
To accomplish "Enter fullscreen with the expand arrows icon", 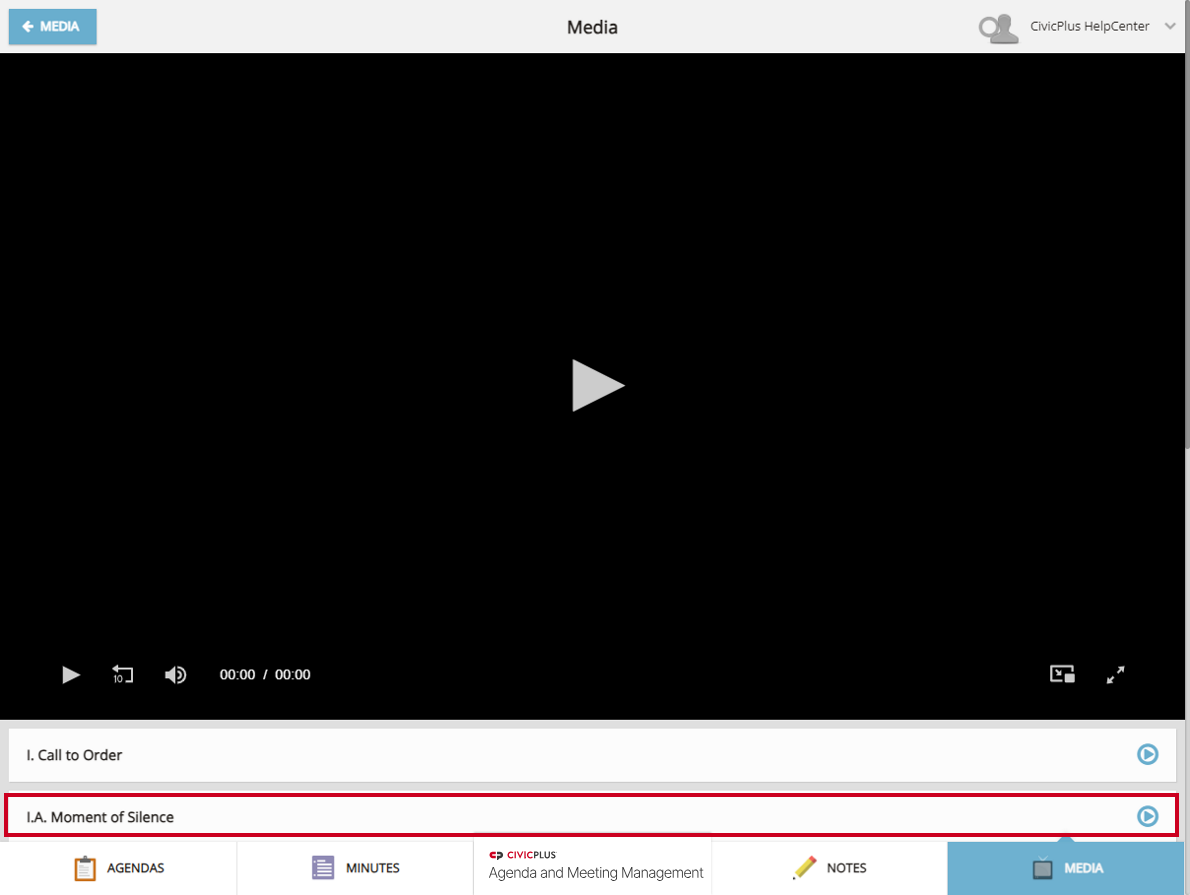I will (1115, 674).
